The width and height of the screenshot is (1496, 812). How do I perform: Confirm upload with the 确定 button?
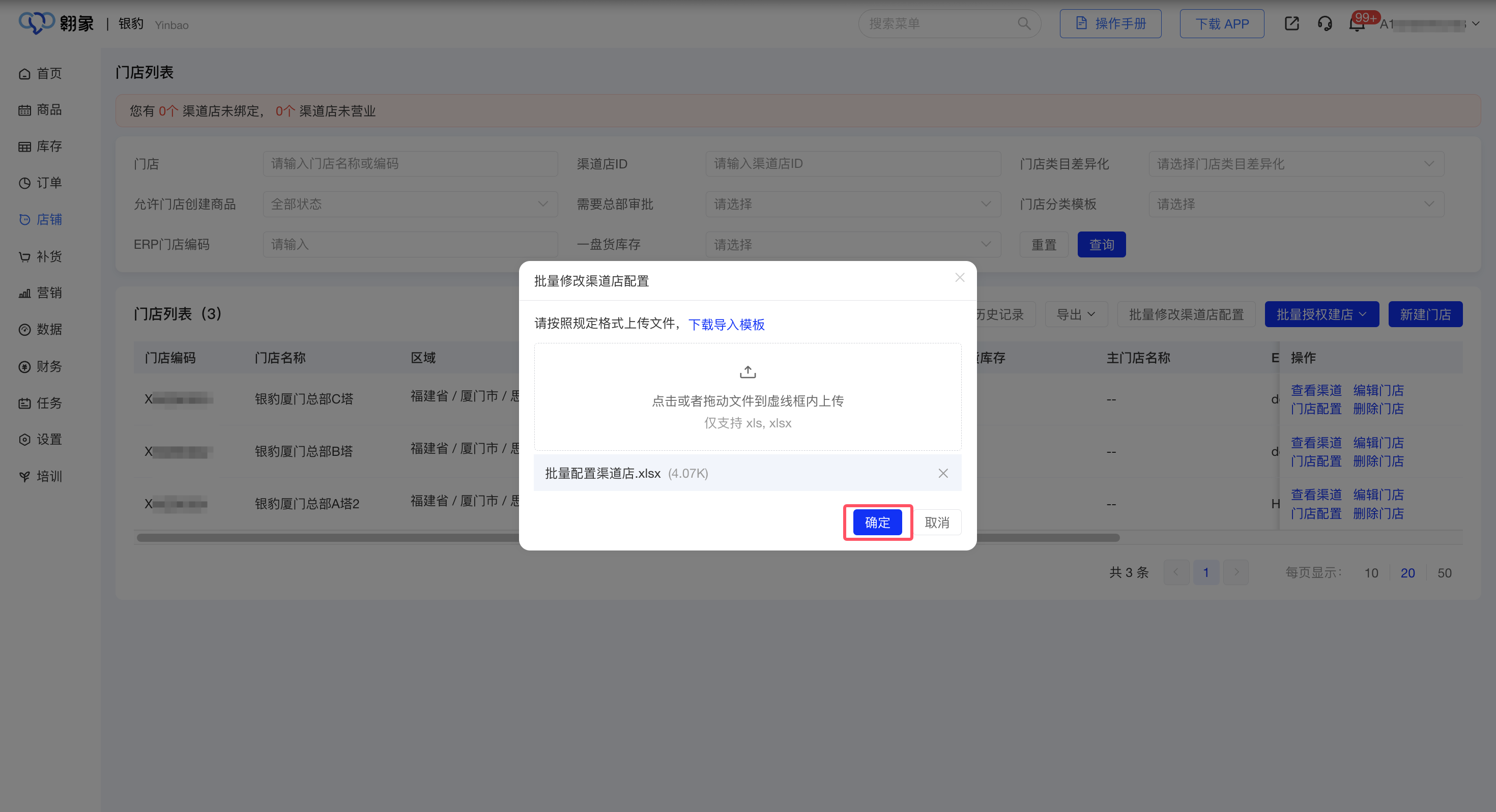point(877,522)
